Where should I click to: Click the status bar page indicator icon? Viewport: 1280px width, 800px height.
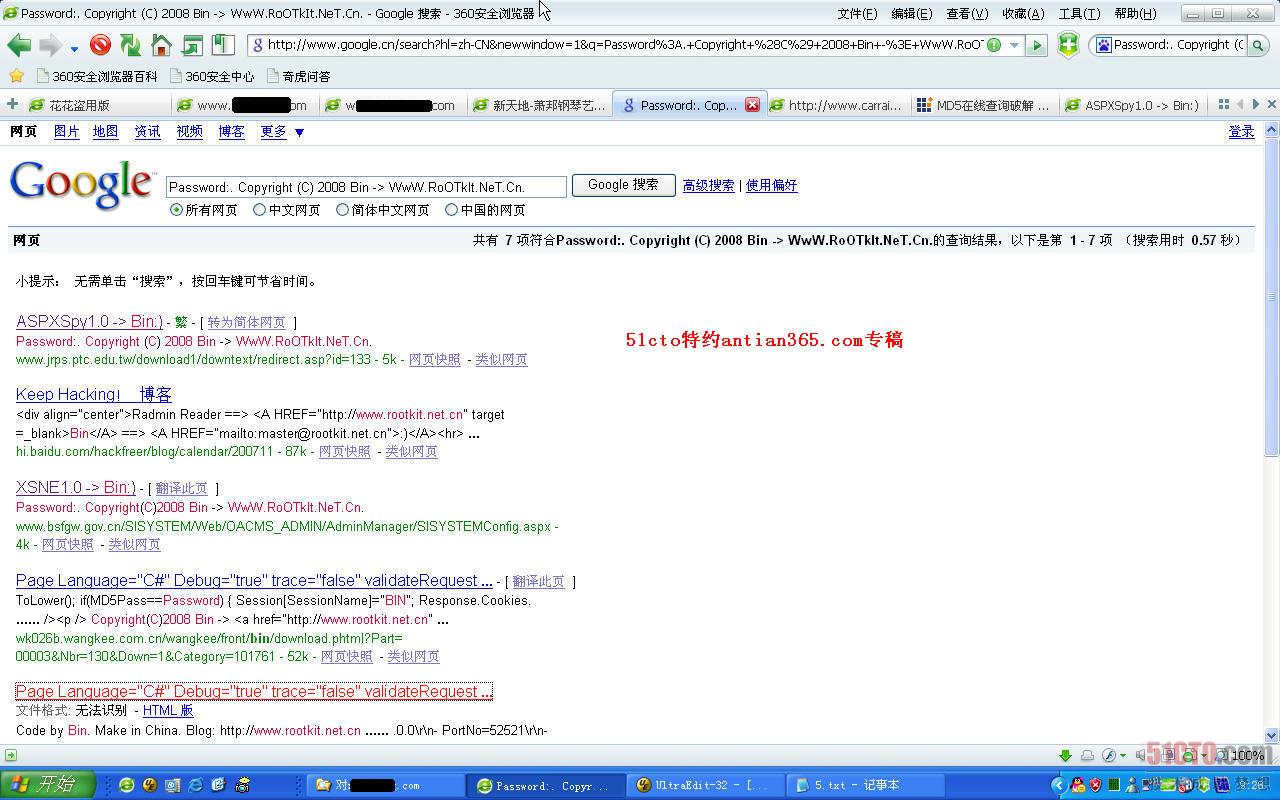(10, 756)
